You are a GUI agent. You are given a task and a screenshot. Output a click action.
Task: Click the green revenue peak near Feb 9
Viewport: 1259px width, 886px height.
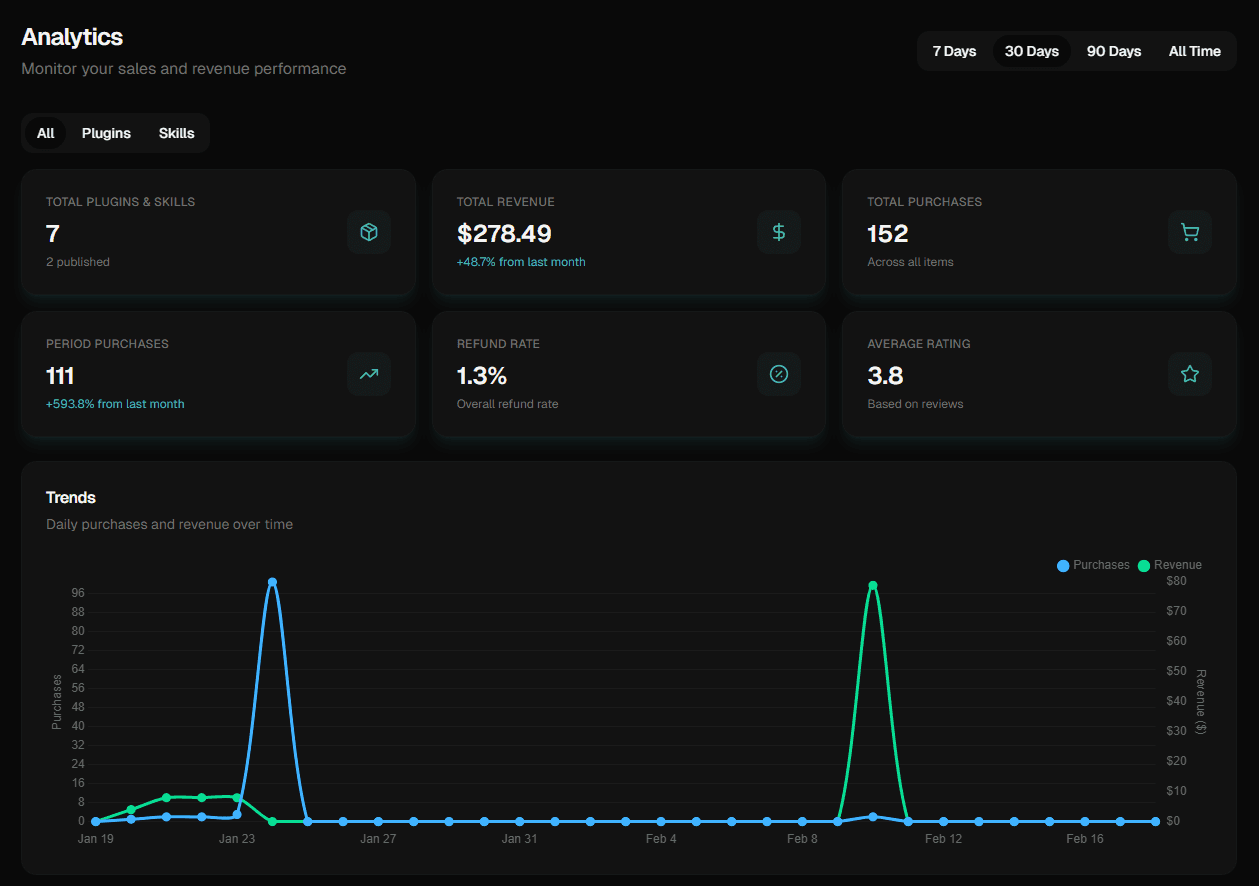click(872, 585)
